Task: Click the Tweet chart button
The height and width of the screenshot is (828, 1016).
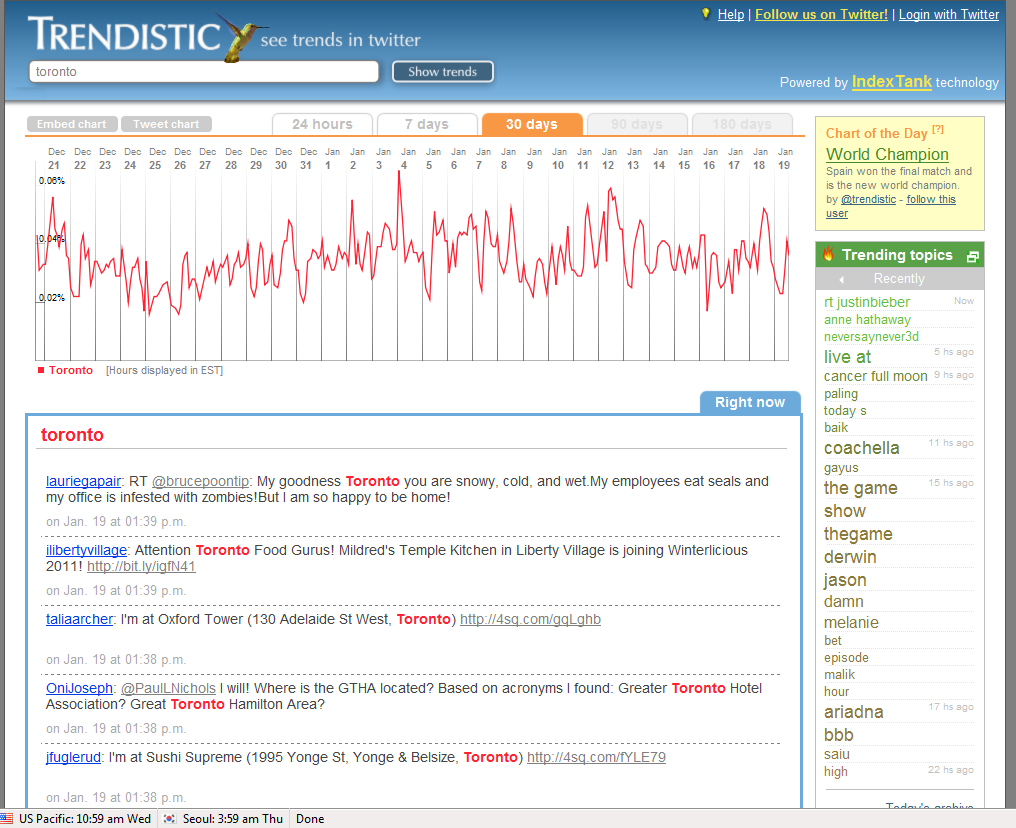Action: [x=166, y=124]
